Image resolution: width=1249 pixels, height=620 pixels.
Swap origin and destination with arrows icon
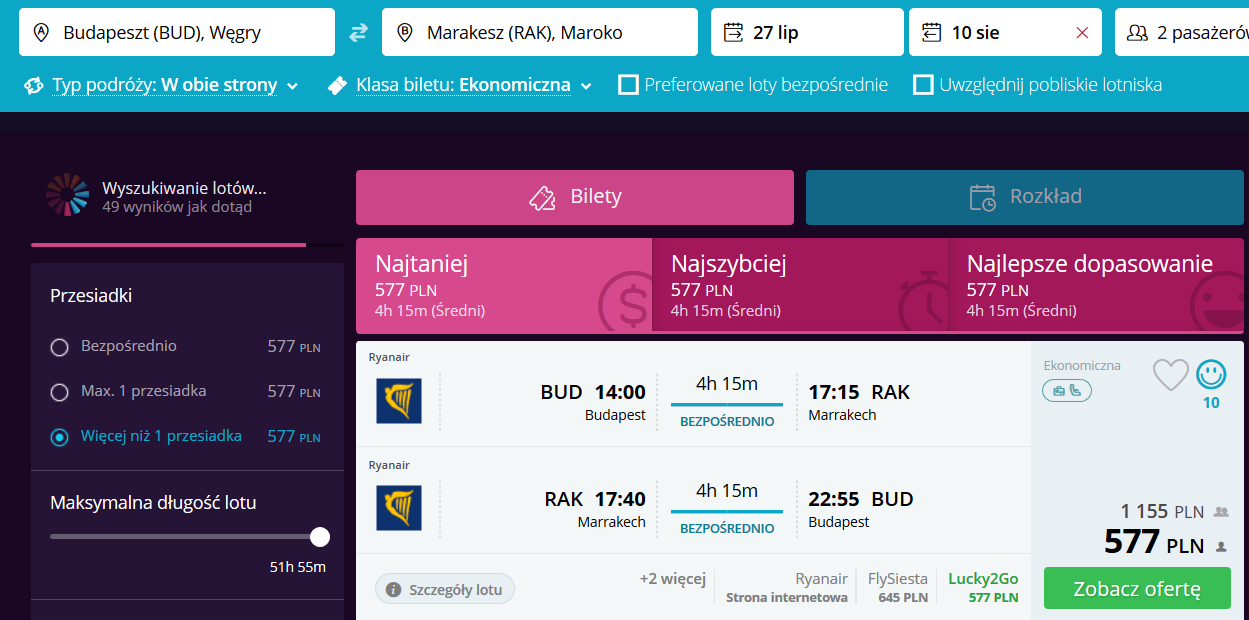click(358, 33)
